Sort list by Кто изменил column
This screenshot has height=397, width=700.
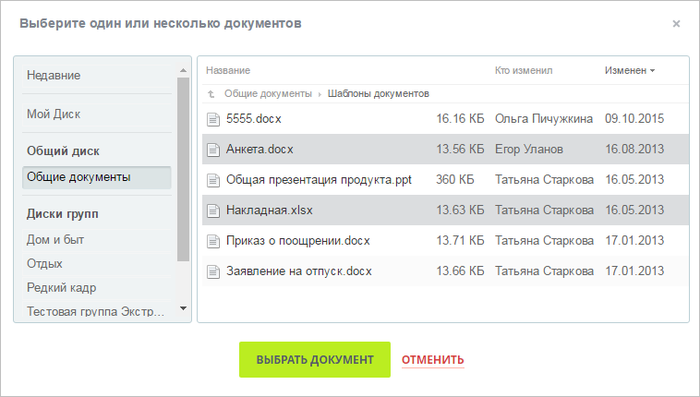524,71
